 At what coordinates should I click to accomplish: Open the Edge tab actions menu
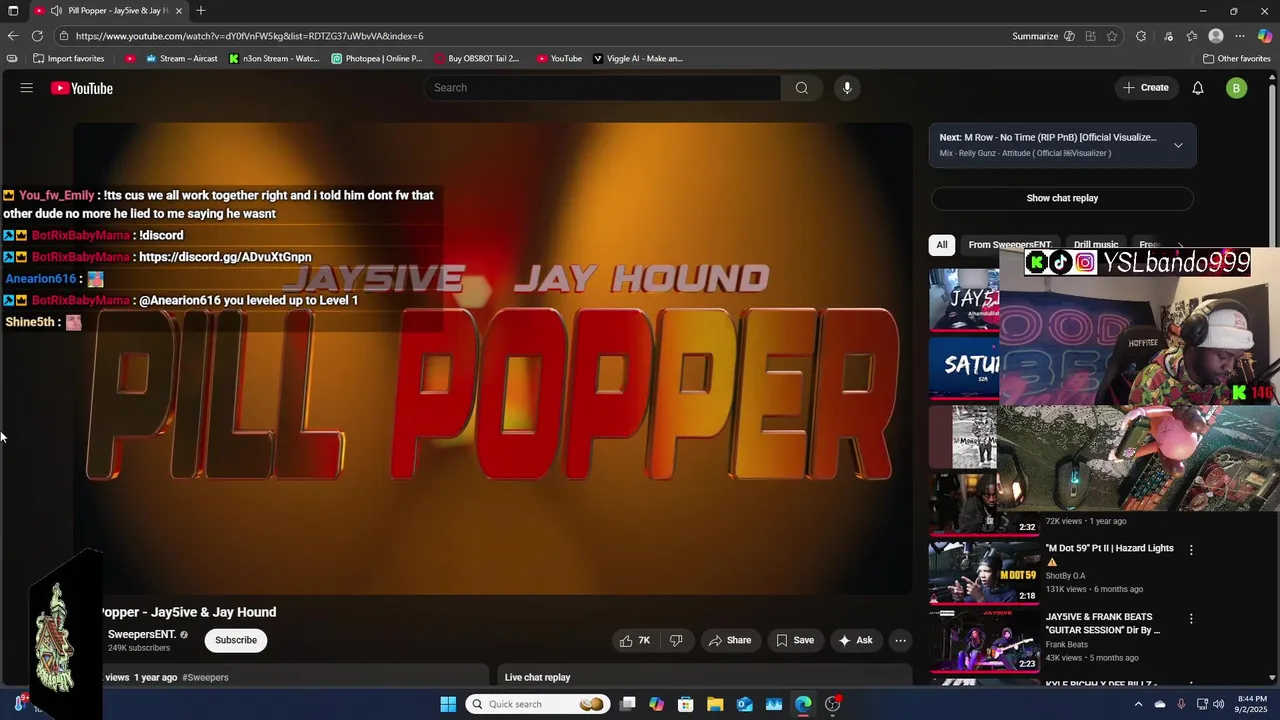(x=13, y=11)
